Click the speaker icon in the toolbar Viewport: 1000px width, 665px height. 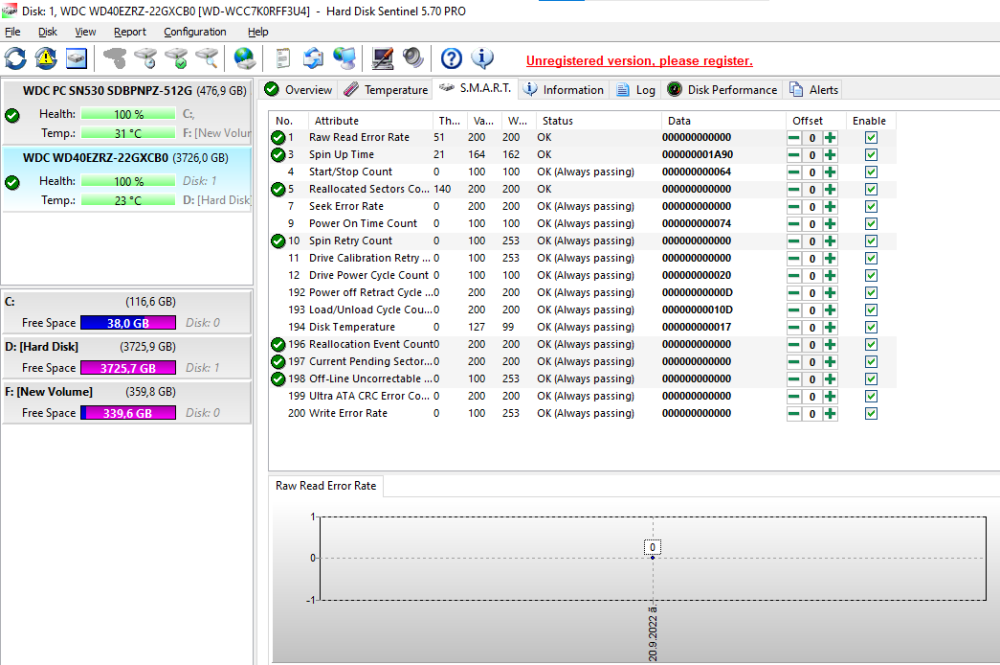point(412,58)
